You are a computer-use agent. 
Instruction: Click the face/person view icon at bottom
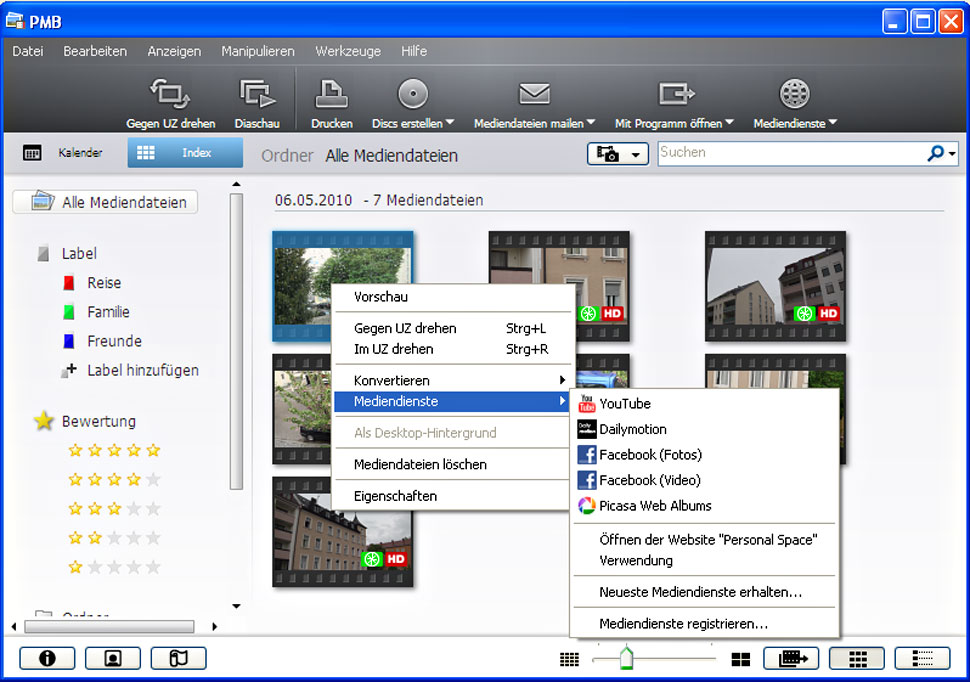pyautogui.click(x=112, y=658)
